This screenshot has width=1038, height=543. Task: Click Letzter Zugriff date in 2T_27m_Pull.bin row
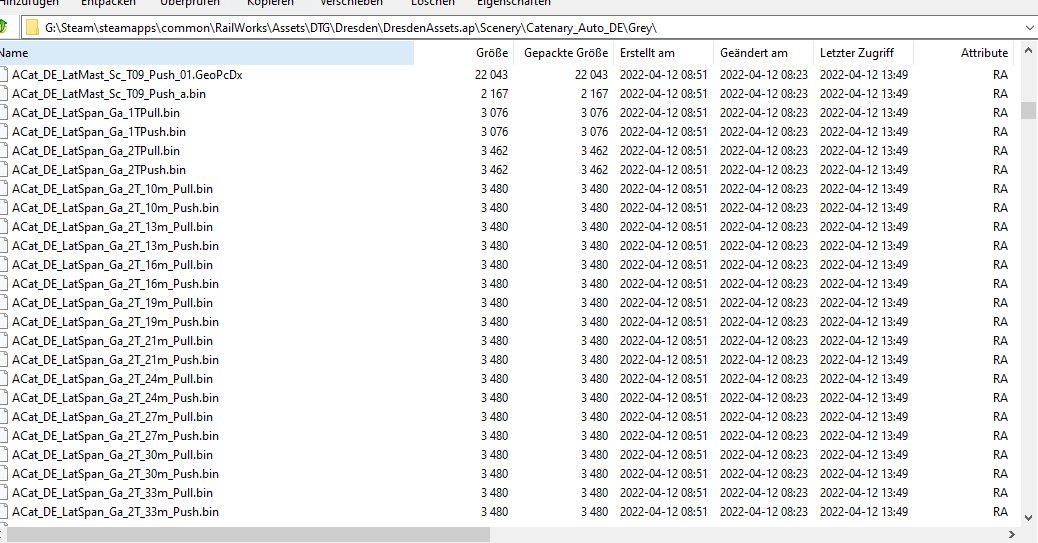coord(864,417)
